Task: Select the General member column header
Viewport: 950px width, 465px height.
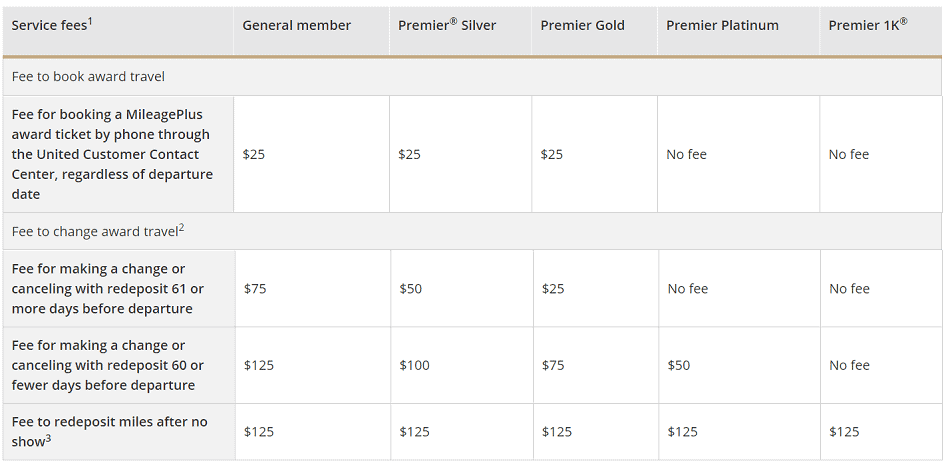Action: [x=296, y=25]
